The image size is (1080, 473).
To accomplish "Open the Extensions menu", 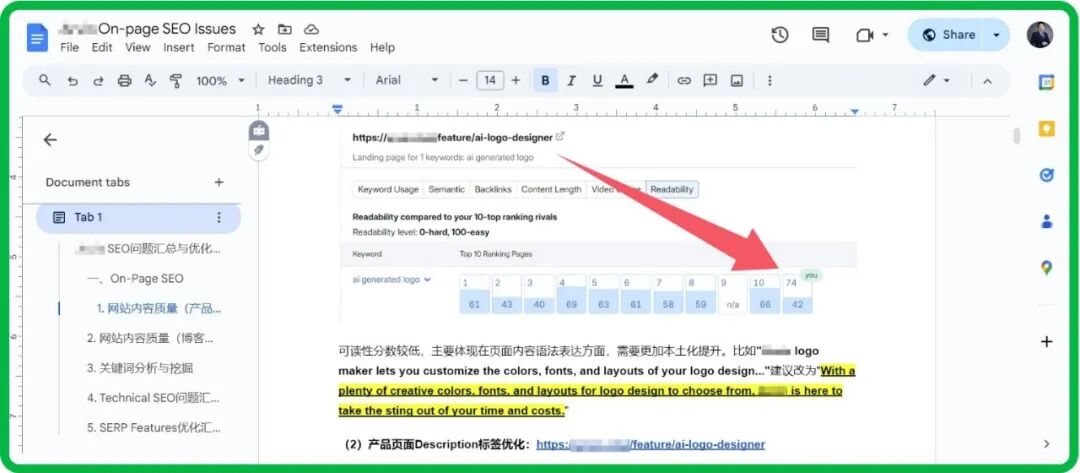I will (x=328, y=47).
